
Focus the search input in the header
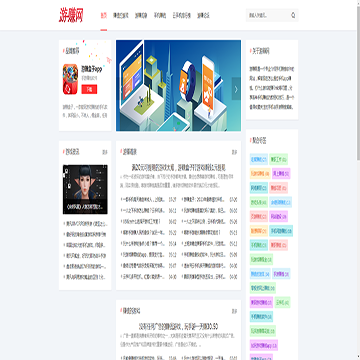[268, 15]
